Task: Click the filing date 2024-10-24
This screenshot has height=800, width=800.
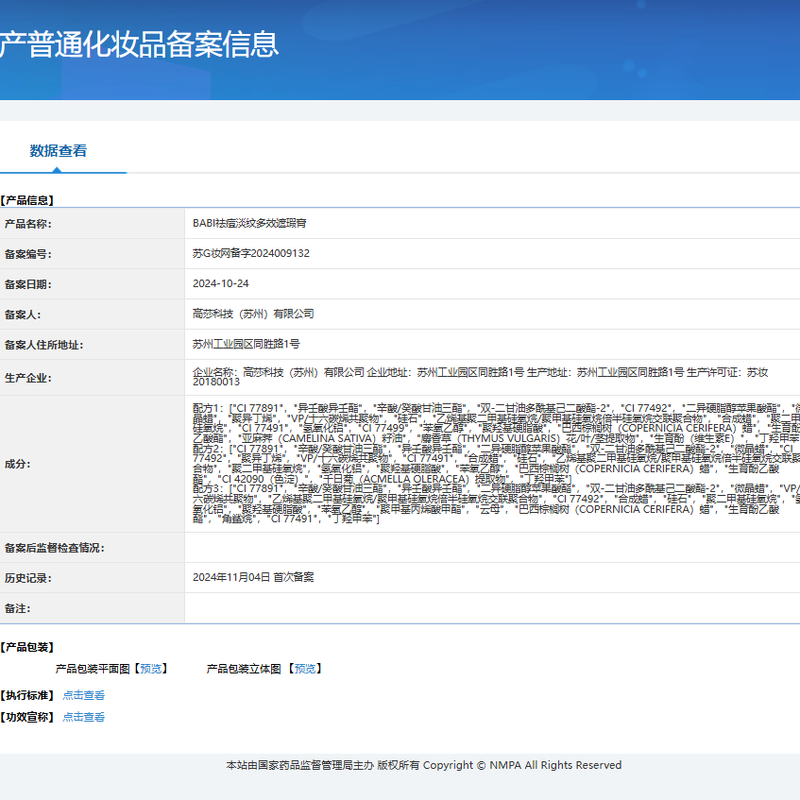Action: point(220,284)
